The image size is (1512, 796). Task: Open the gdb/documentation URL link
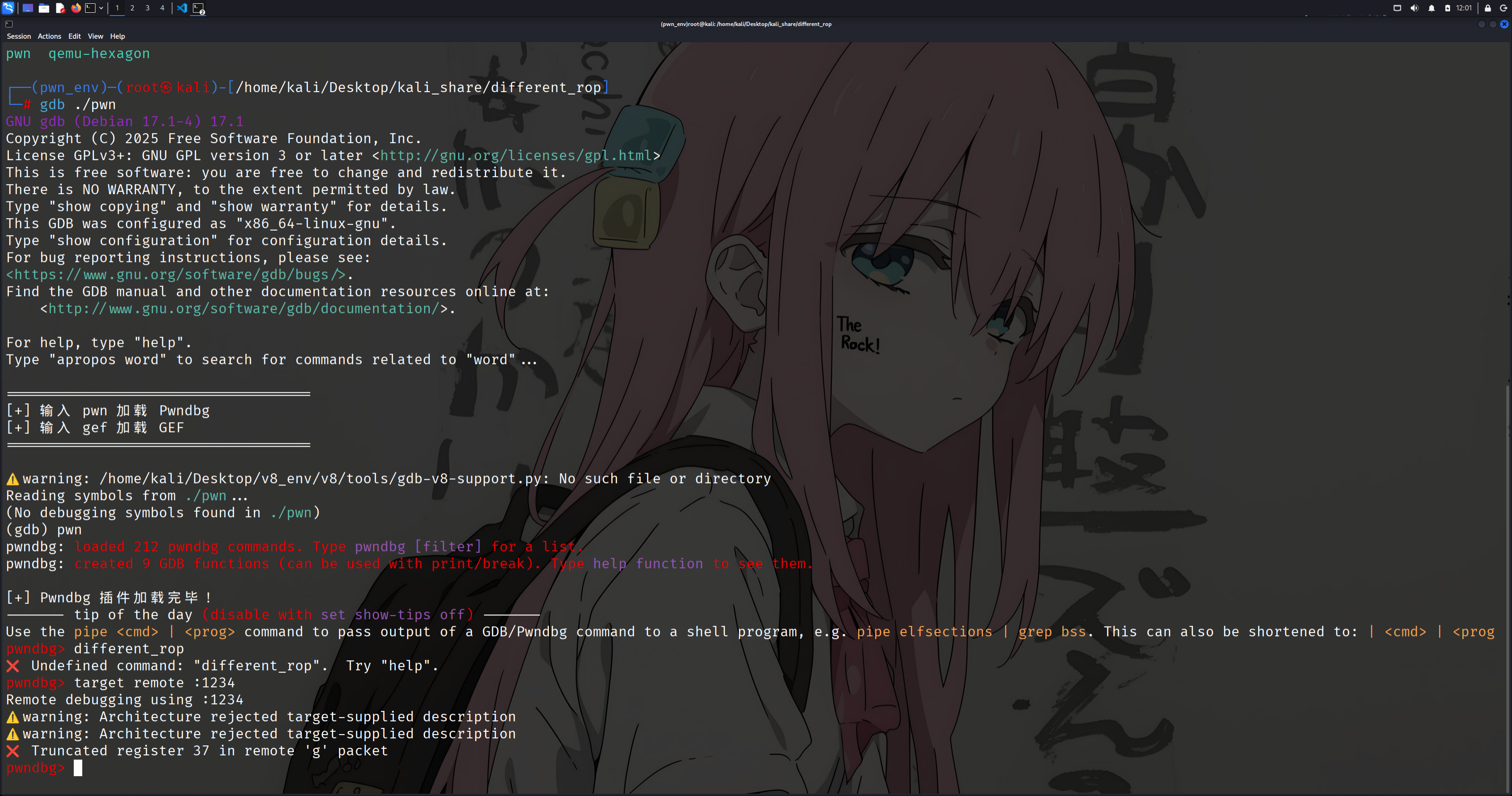(x=243, y=309)
